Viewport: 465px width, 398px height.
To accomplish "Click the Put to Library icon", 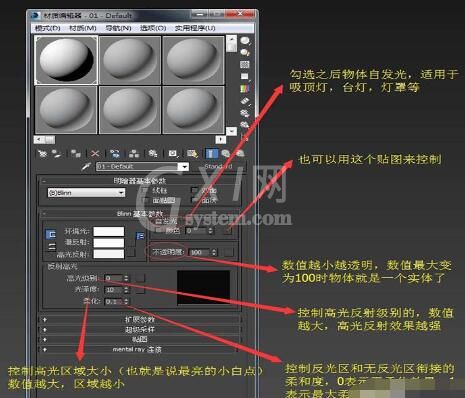I will [x=153, y=154].
